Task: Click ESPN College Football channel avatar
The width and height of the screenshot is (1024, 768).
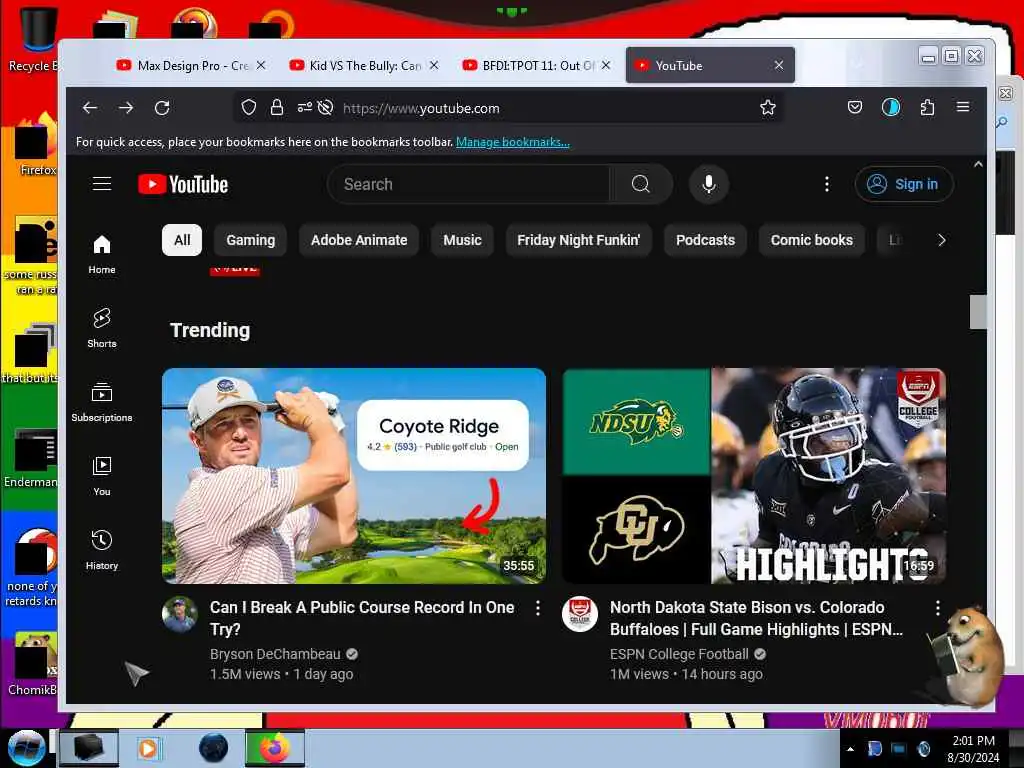Action: 580,614
